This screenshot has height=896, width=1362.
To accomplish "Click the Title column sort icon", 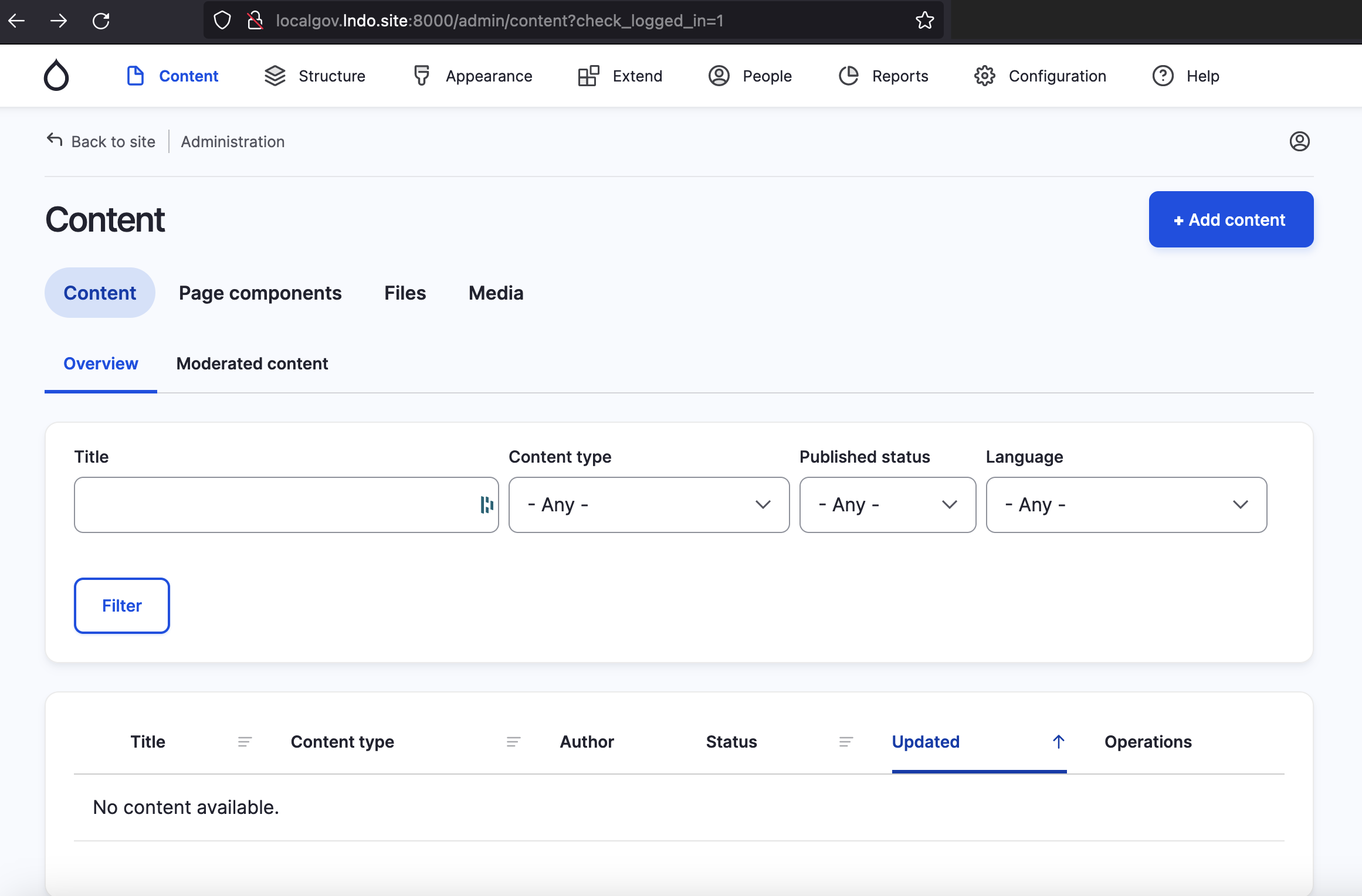I will 244,741.
